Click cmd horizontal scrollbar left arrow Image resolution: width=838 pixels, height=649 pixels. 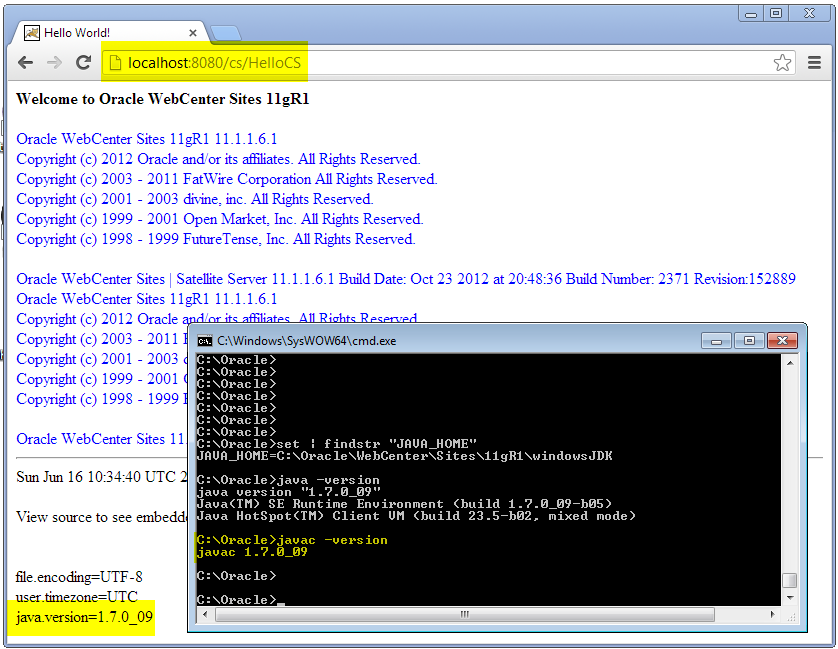click(x=205, y=615)
